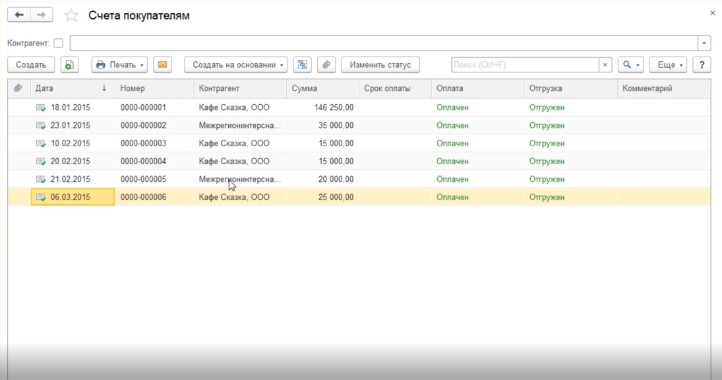Click the copy document icon beside Создать
722x380 pixels.
70,65
